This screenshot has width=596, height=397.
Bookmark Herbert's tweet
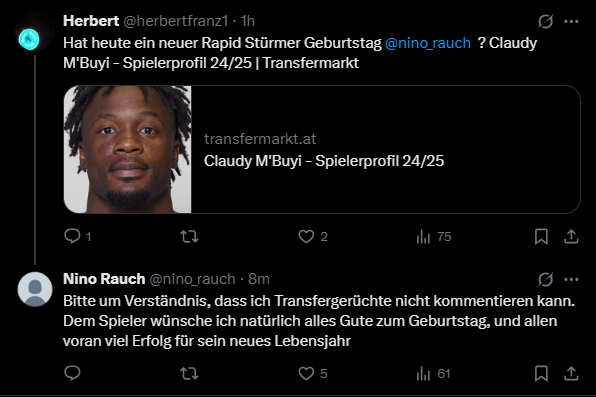(541, 237)
